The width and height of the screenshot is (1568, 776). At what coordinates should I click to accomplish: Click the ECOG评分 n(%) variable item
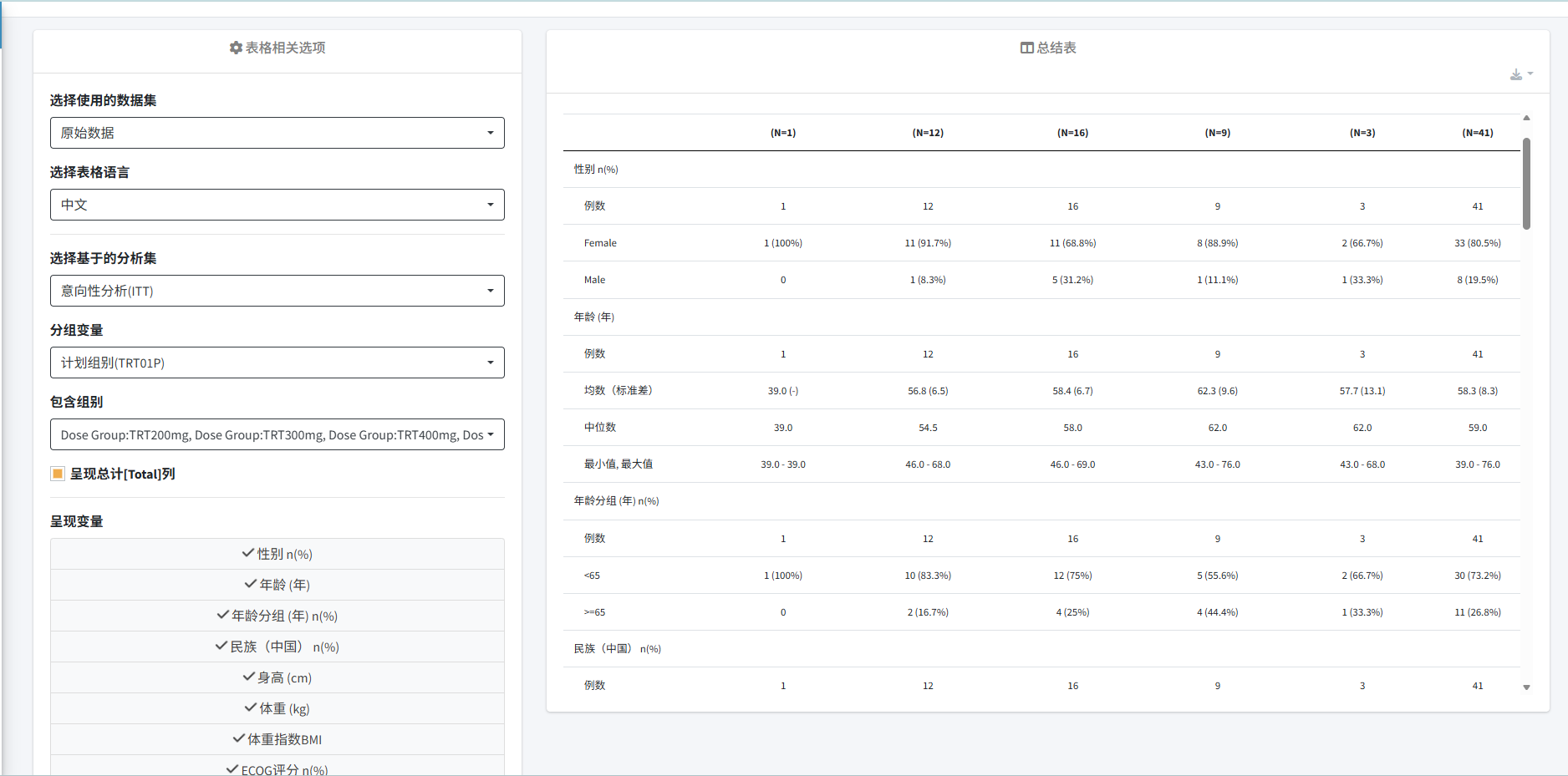click(277, 768)
